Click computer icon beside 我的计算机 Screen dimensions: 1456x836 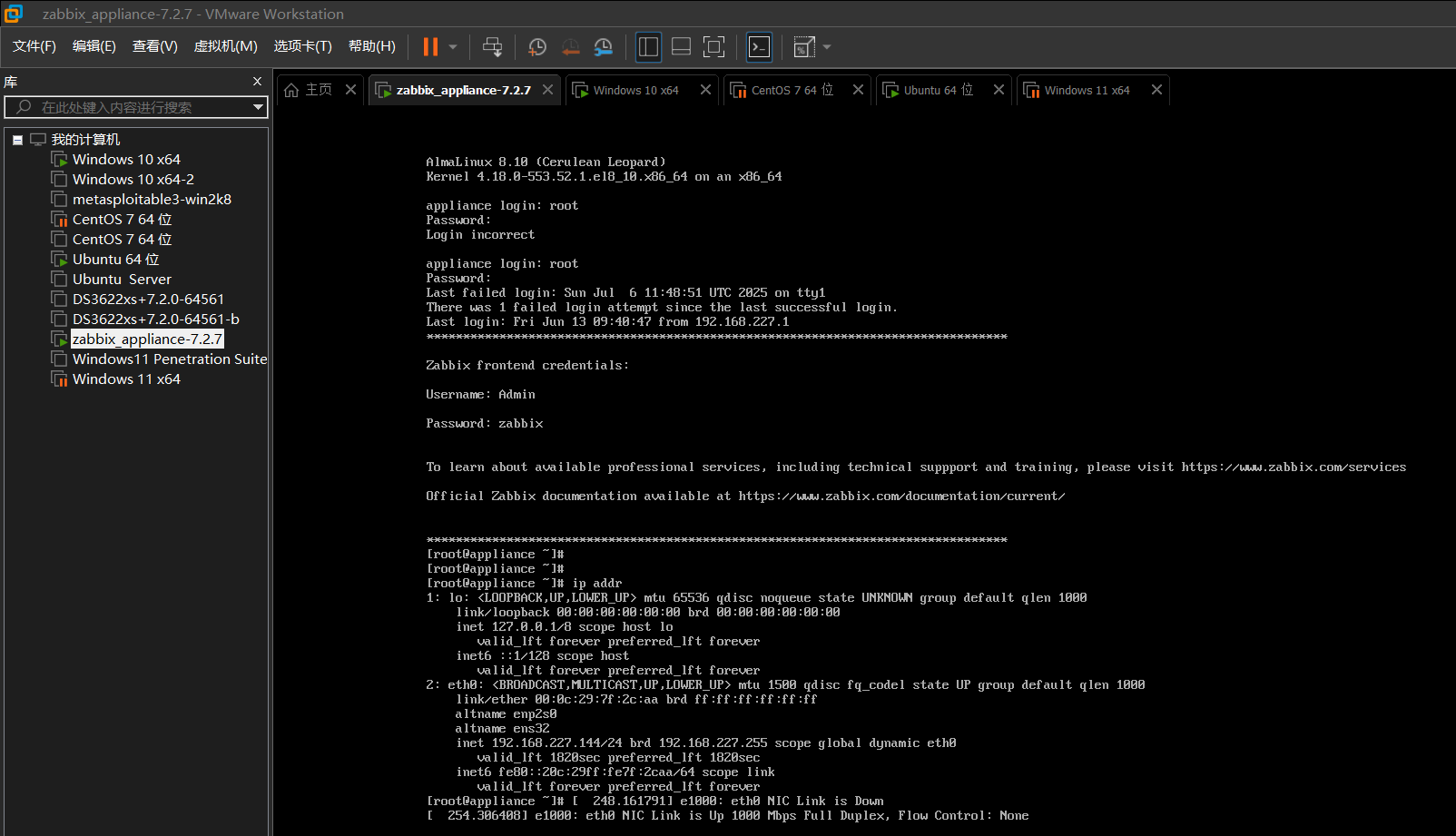click(x=38, y=140)
